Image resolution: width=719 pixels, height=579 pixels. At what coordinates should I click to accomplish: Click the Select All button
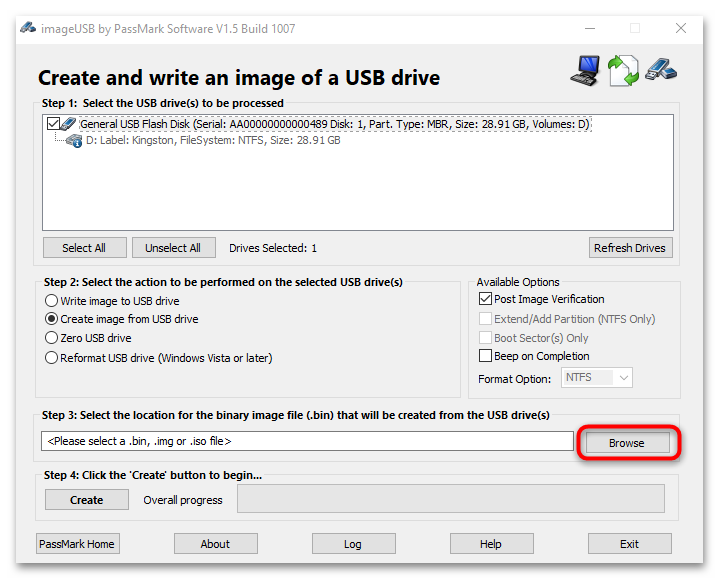(84, 248)
